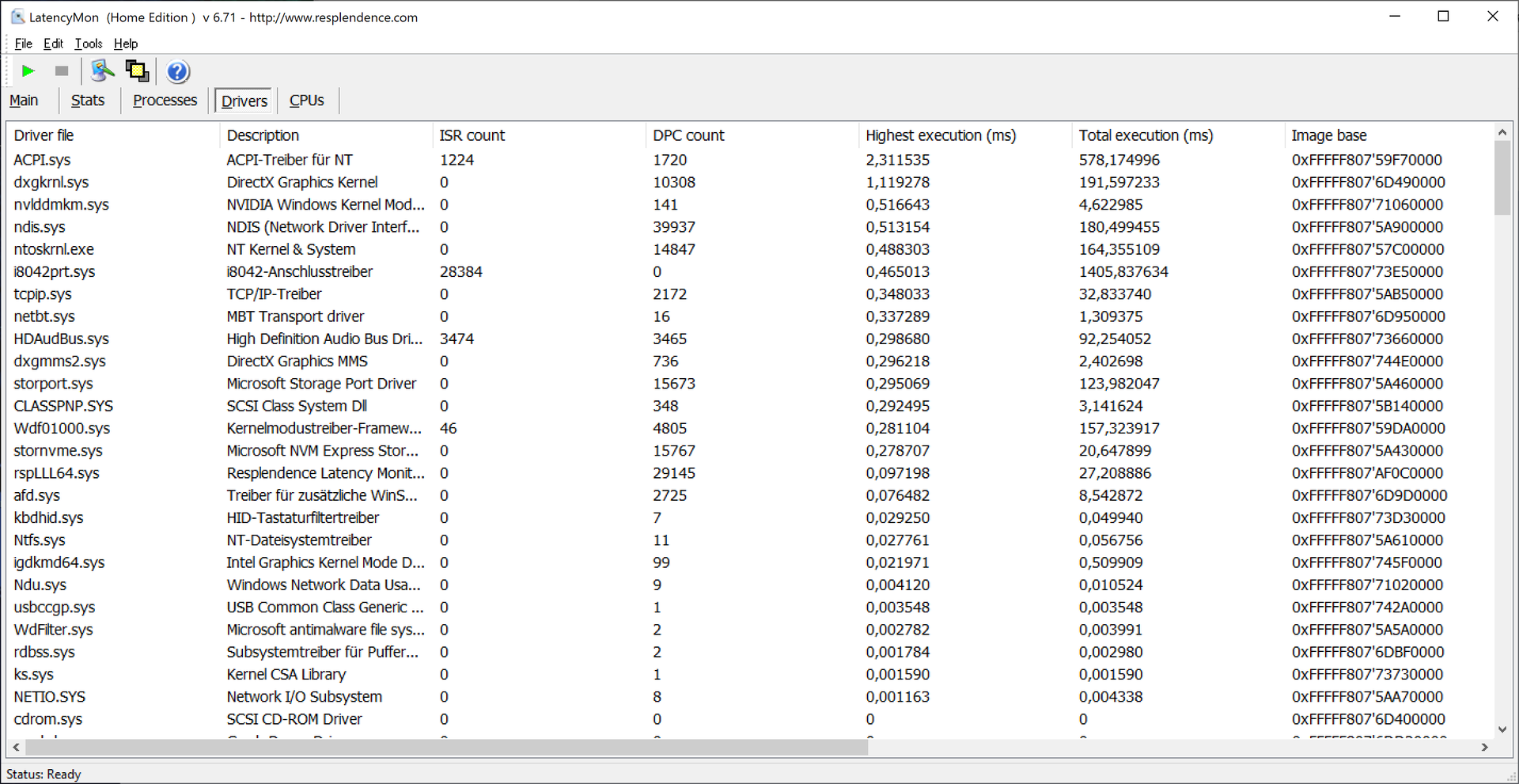This screenshot has width=1519, height=784.
Task: Open help with the blue question mark icon
Action: click(x=178, y=72)
